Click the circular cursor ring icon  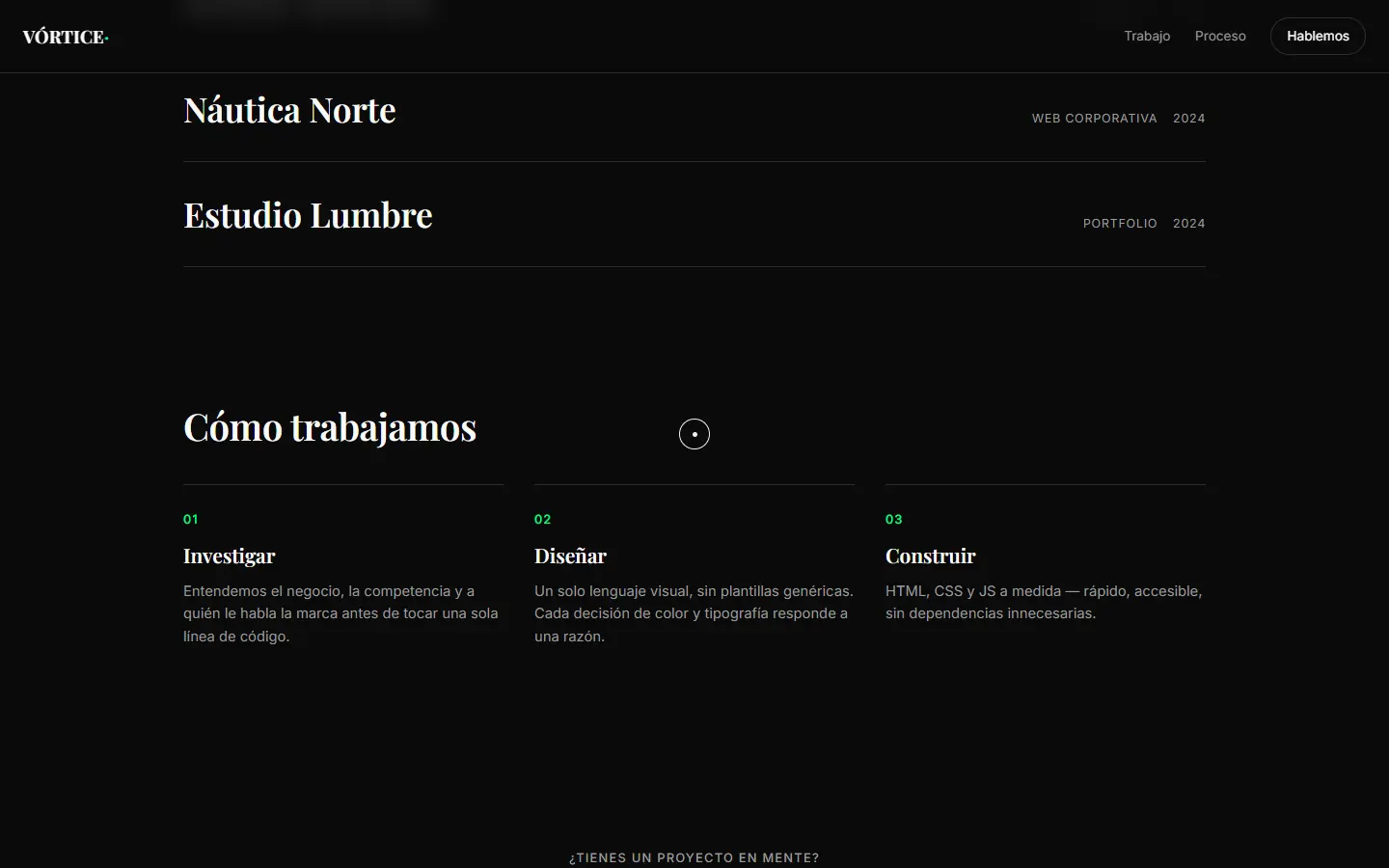(694, 434)
